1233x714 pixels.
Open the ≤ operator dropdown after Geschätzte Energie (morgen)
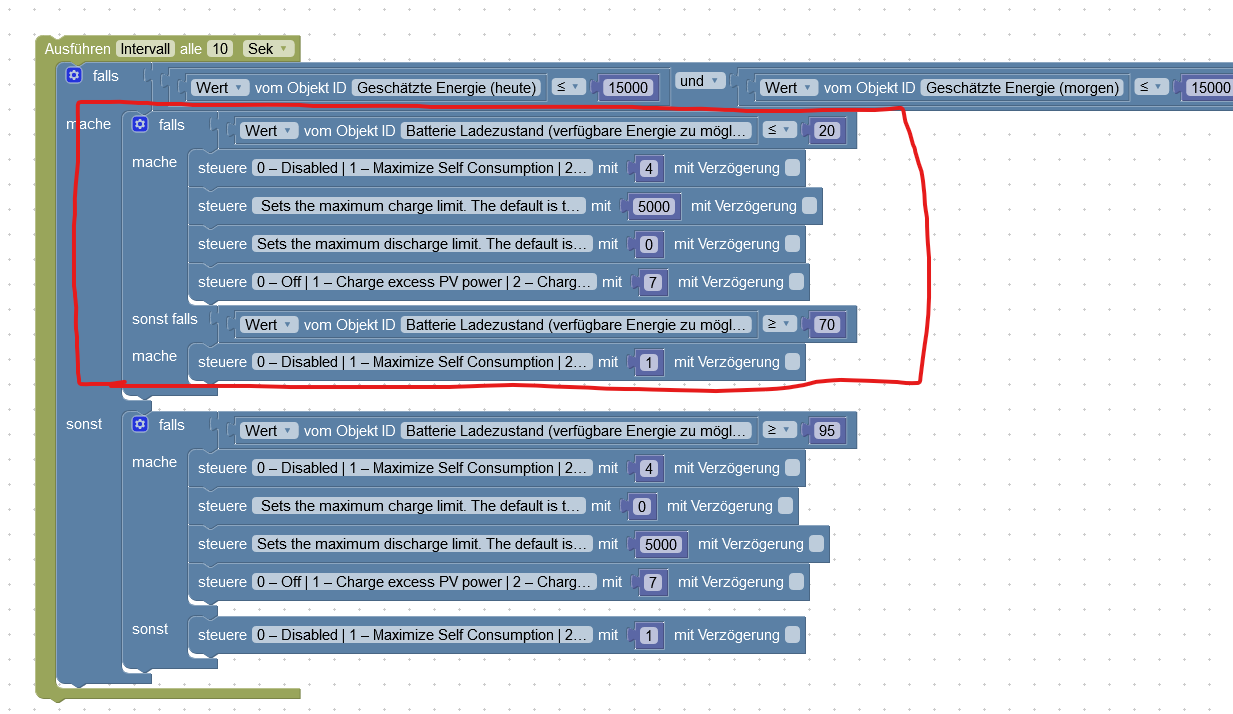[x=1153, y=87]
